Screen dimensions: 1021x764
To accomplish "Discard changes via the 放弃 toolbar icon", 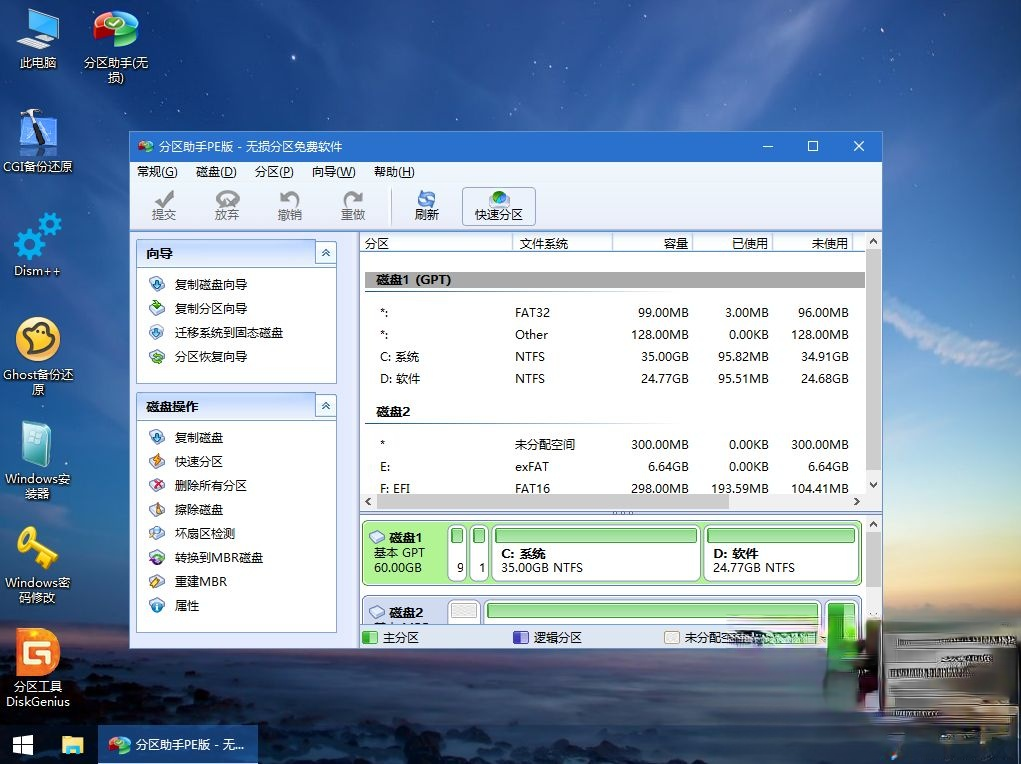I will tap(227, 205).
